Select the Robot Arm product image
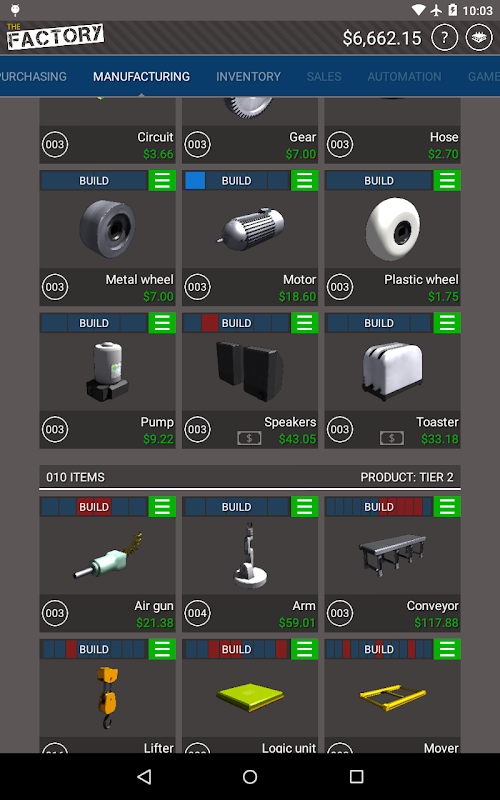500x800 pixels. coord(250,555)
